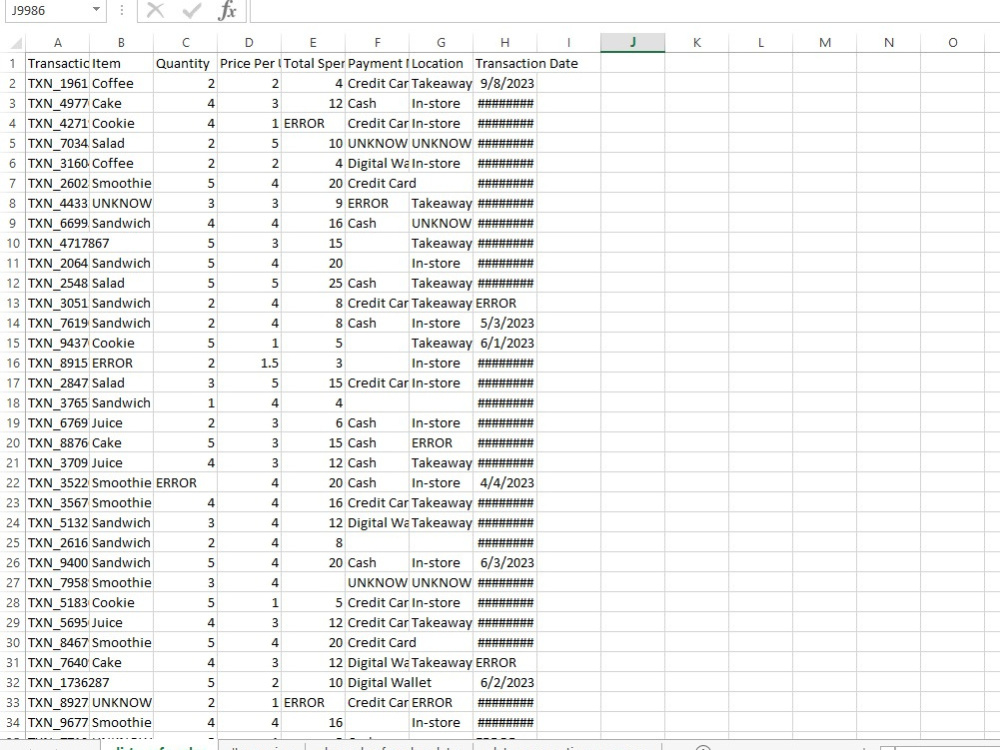Select column I header

[x=568, y=43]
